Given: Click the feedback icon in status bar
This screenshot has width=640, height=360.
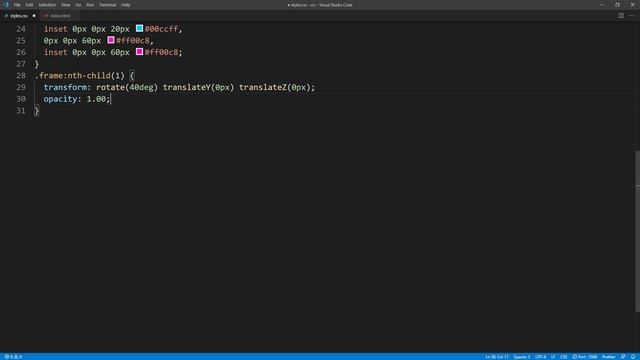Looking at the screenshot, I should [623, 357].
